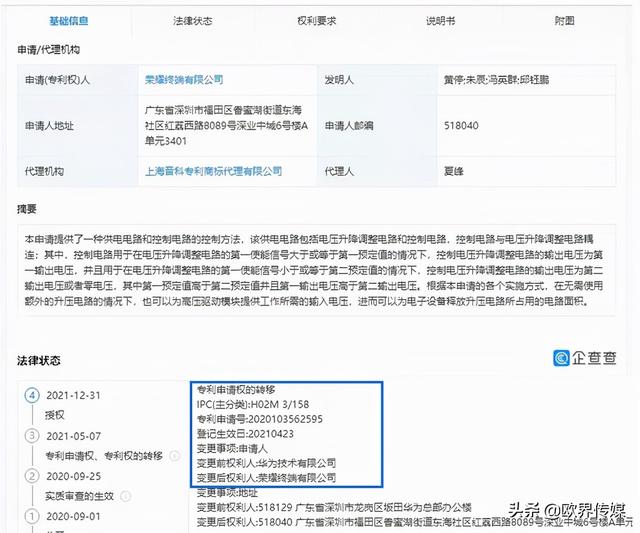Click info icon beside 实质审查的生效

pyautogui.click(x=126, y=496)
